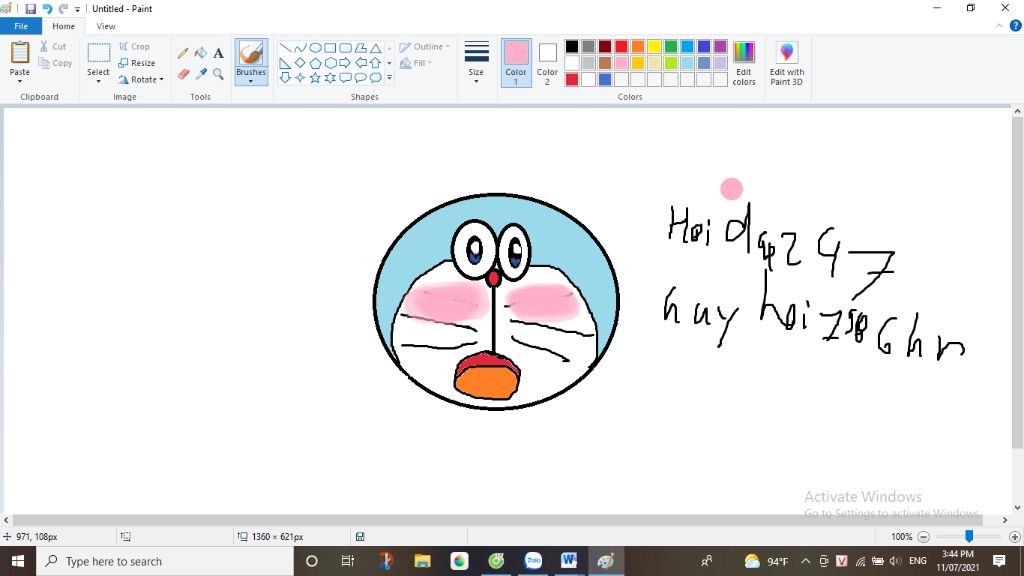
Task: Select the Fill with color bucket tool
Action: [x=201, y=53]
